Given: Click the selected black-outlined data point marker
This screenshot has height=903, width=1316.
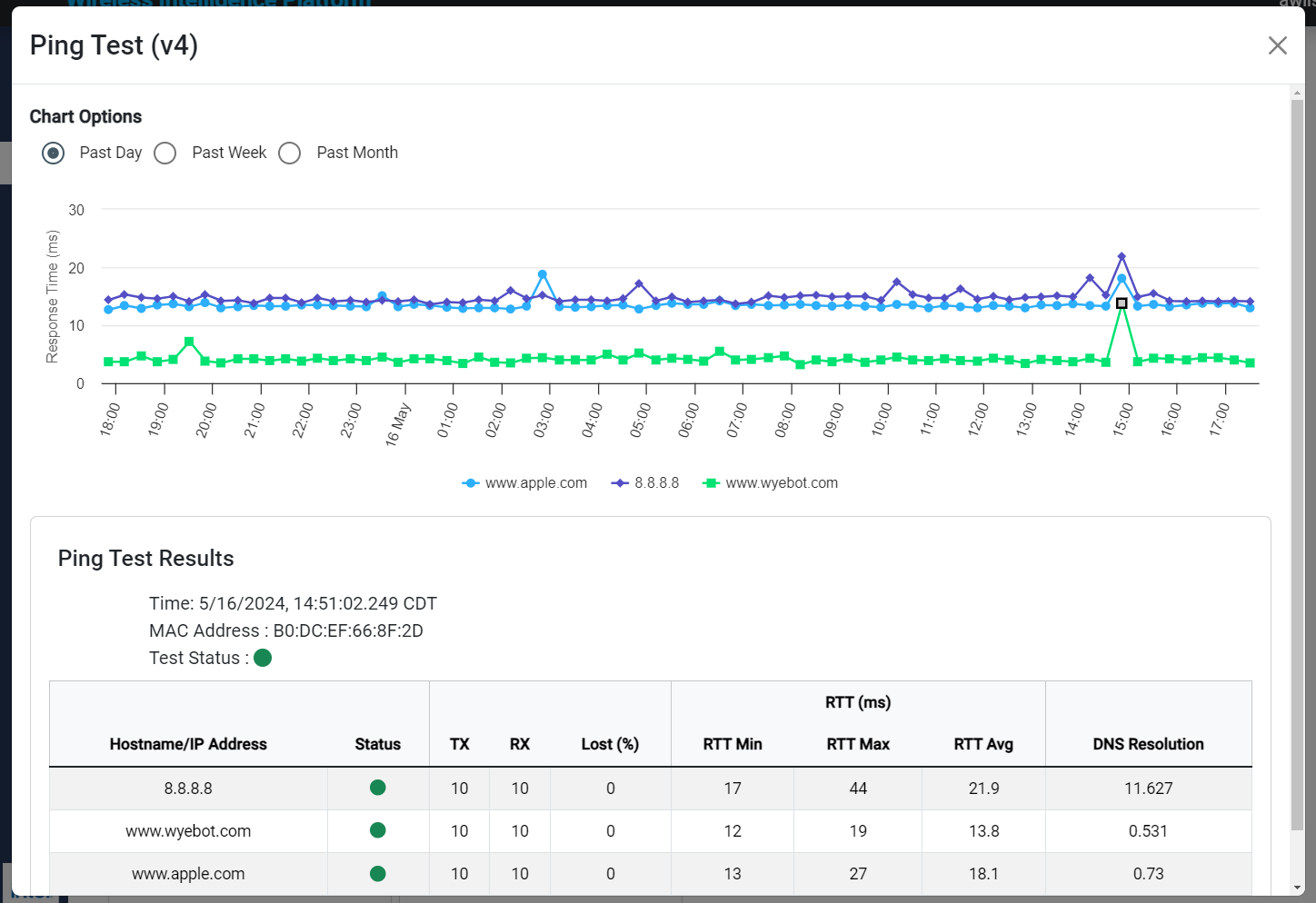Looking at the screenshot, I should pos(1122,303).
